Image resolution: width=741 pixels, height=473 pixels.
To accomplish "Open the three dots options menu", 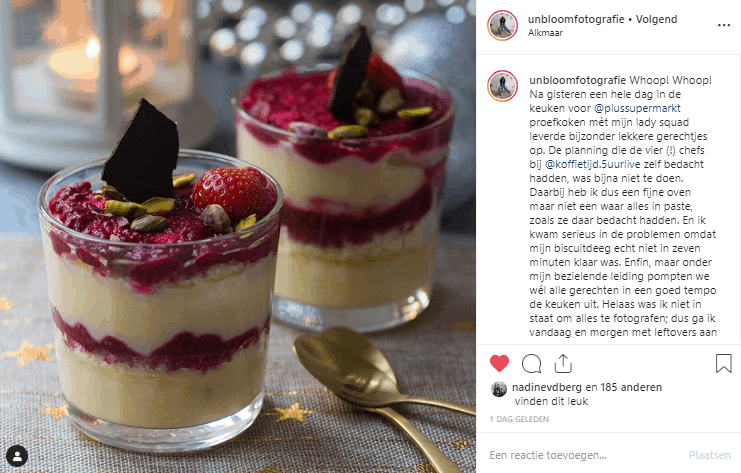I will pos(724,25).
